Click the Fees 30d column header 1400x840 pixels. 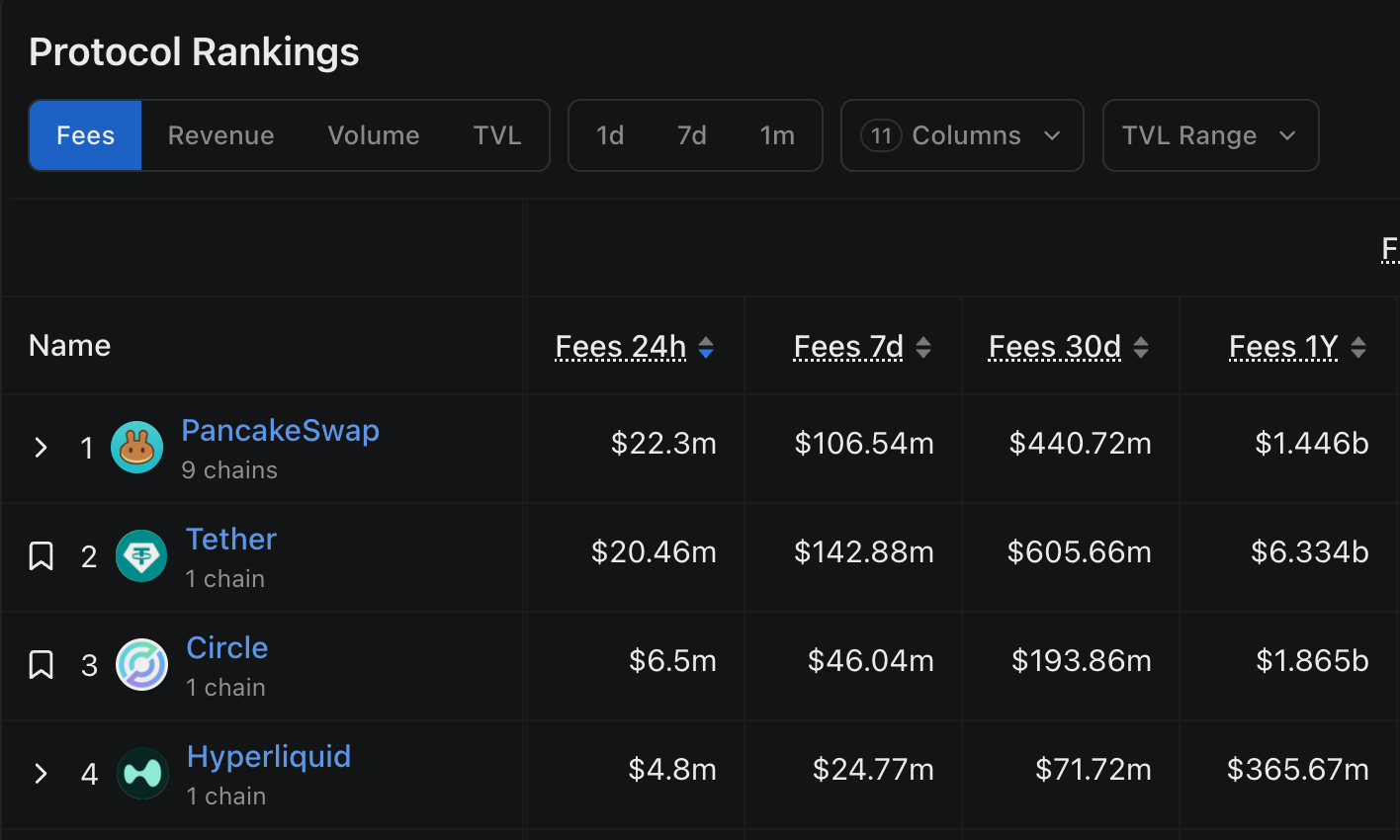(1055, 347)
